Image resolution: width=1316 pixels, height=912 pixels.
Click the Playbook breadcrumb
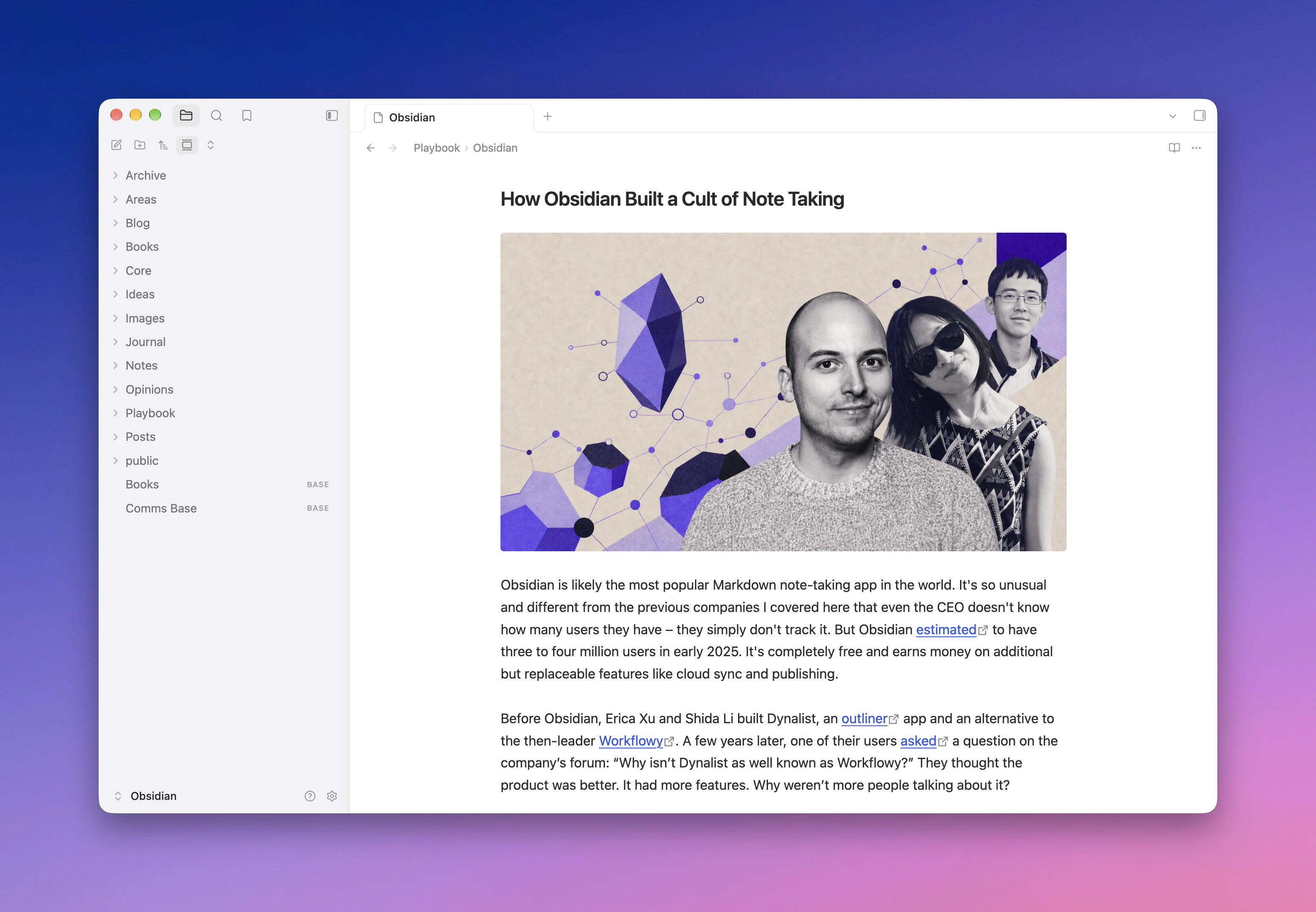pos(436,148)
